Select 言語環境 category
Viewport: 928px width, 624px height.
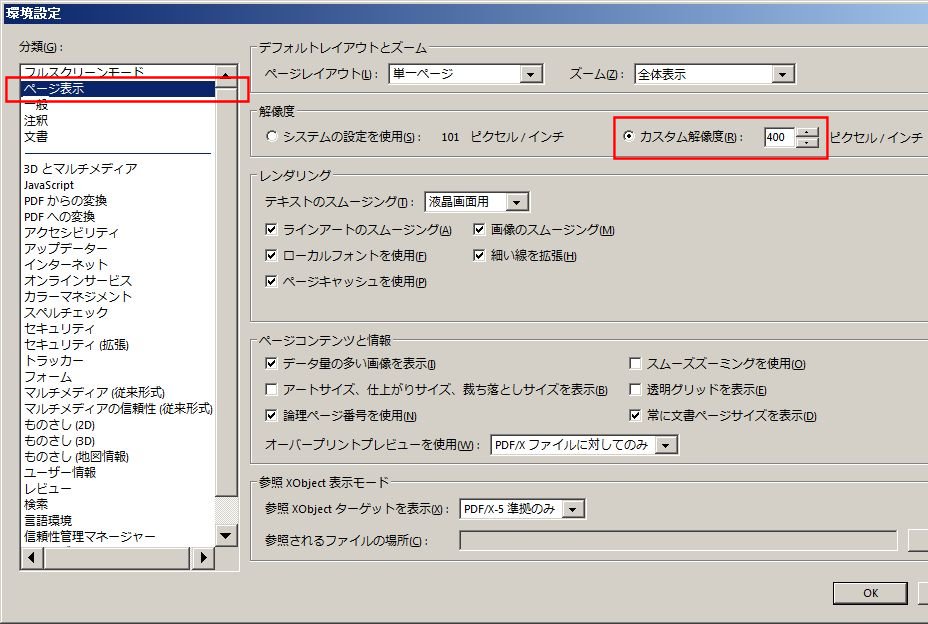pyautogui.click(x=47, y=520)
